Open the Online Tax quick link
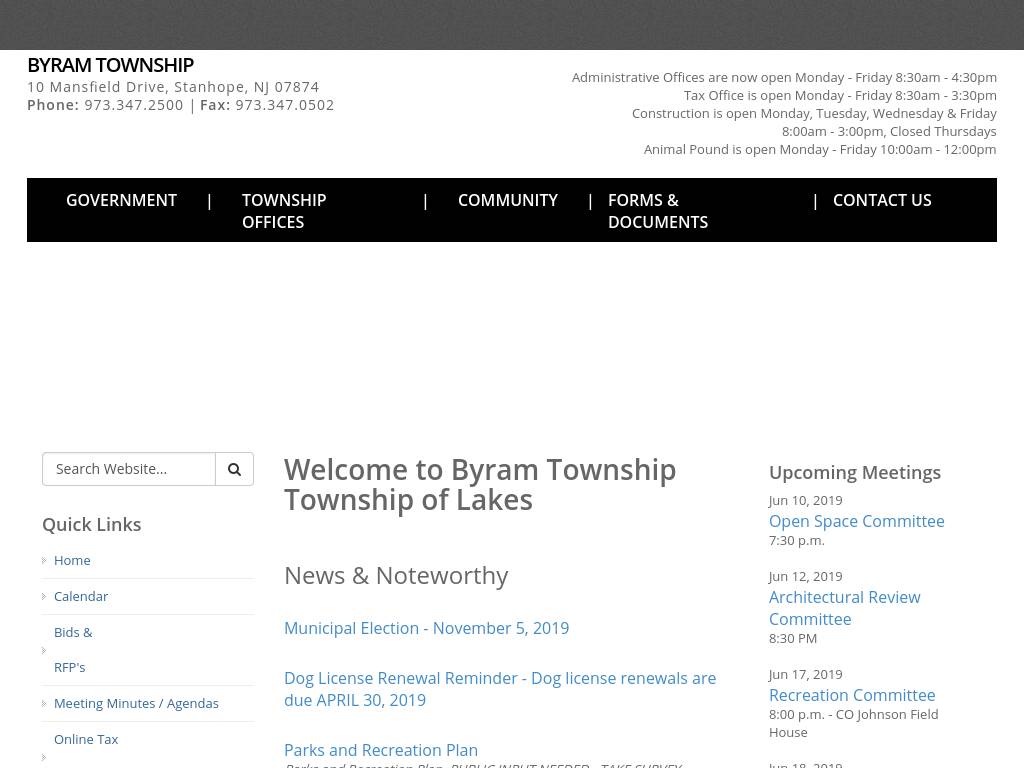The image size is (1024, 768). pyautogui.click(x=86, y=739)
